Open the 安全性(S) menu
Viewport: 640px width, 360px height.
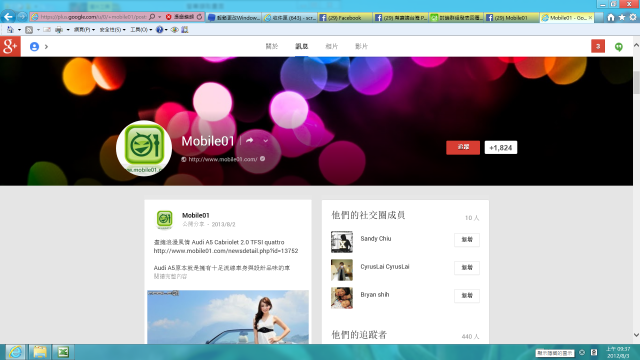coord(112,30)
